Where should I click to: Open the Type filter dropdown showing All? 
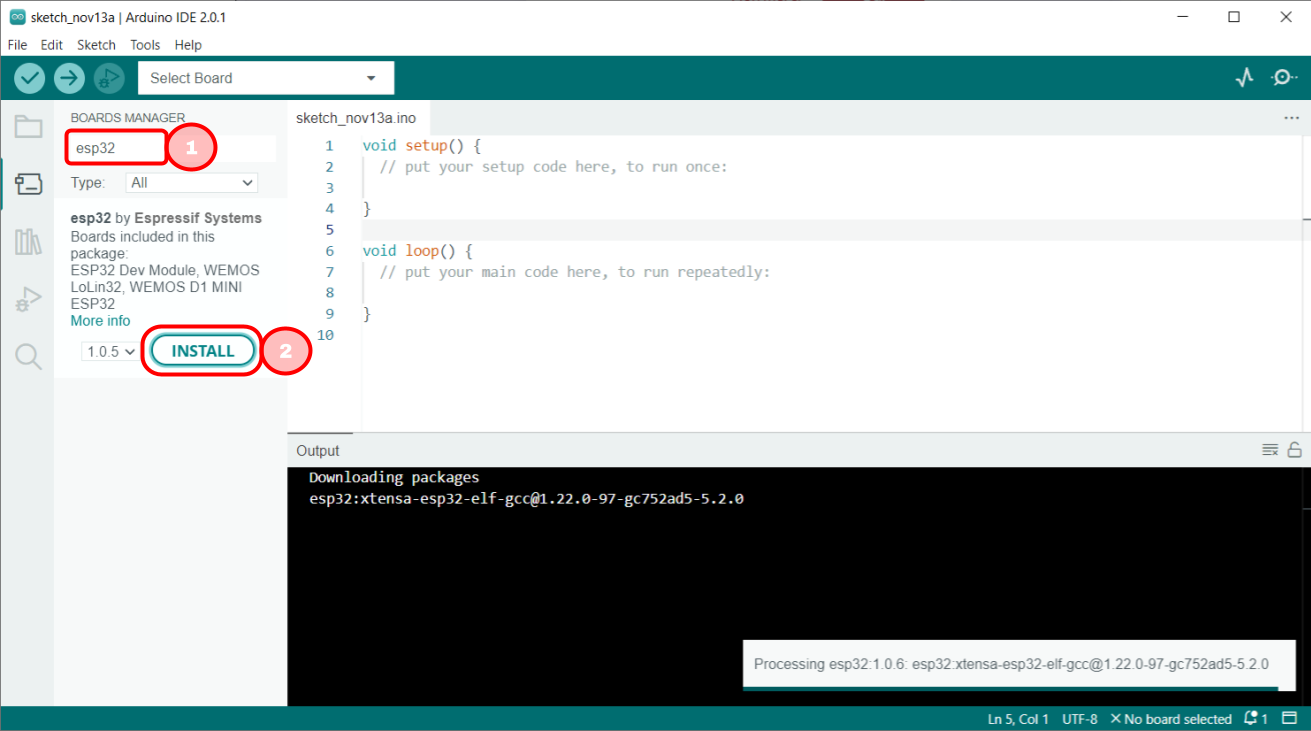[x=191, y=183]
